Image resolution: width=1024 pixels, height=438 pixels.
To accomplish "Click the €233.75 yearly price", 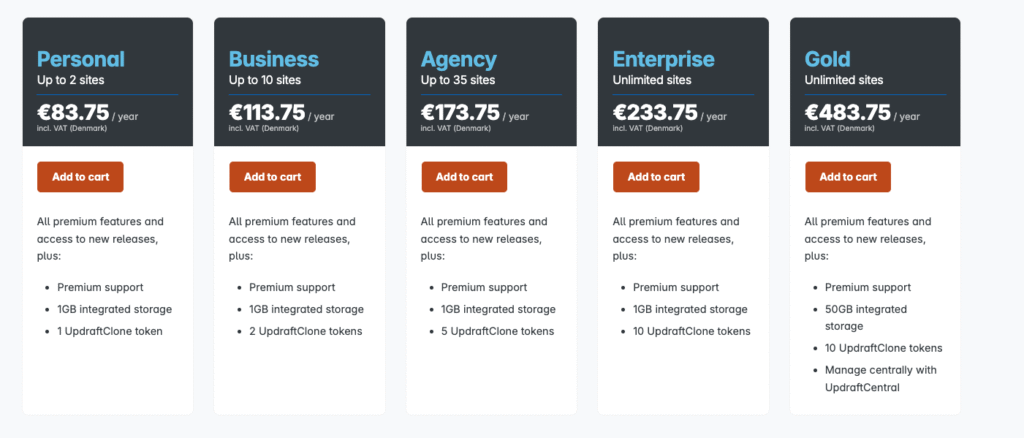I will [x=655, y=113].
